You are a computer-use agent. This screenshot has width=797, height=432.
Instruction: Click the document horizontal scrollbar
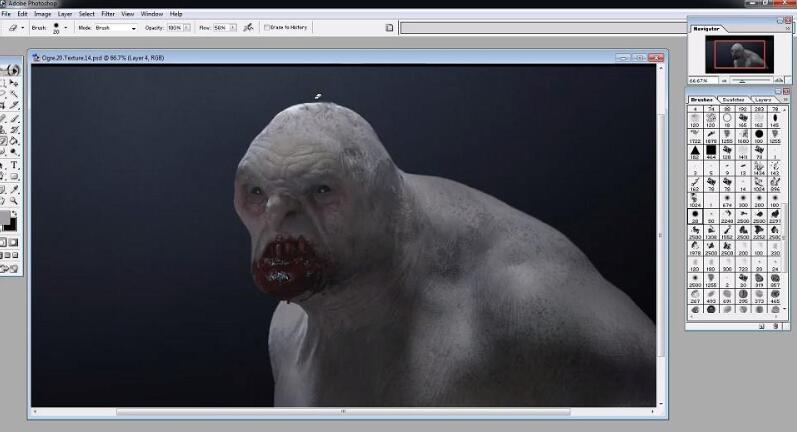343,412
